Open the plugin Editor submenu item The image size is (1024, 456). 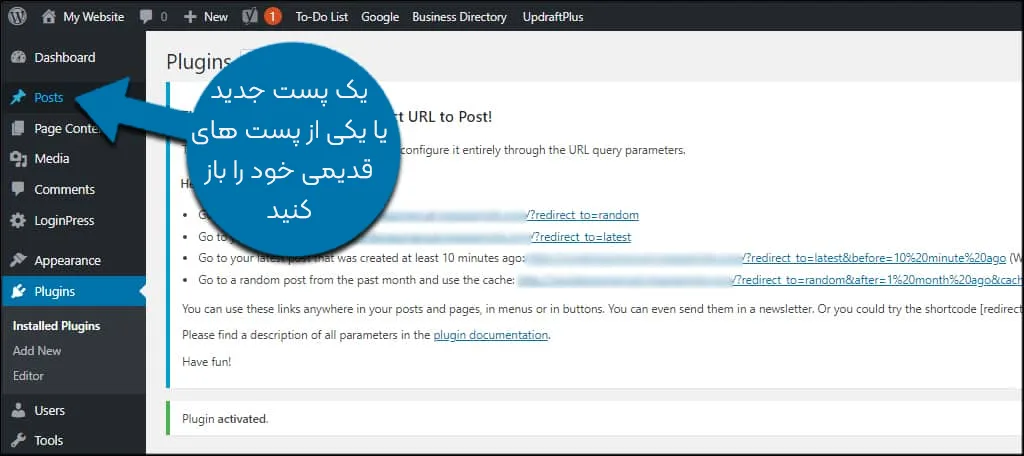click(28, 376)
